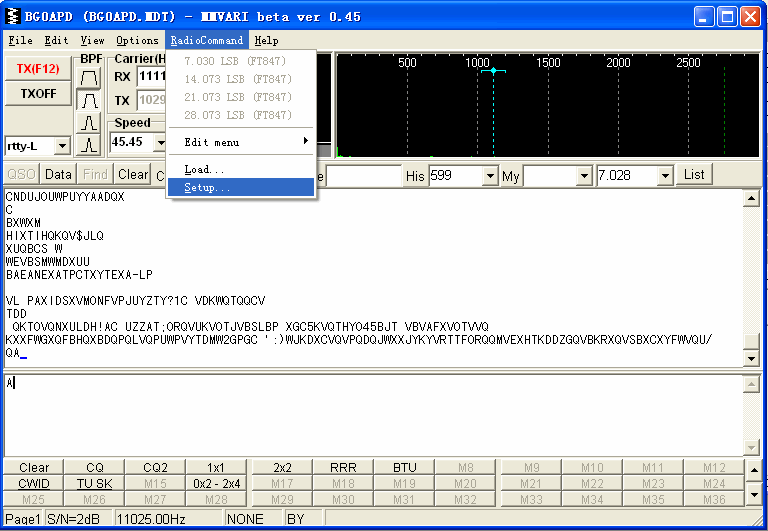The image size is (768, 531).
Task: Expand the Edit menu submenu arrow
Action: point(306,141)
